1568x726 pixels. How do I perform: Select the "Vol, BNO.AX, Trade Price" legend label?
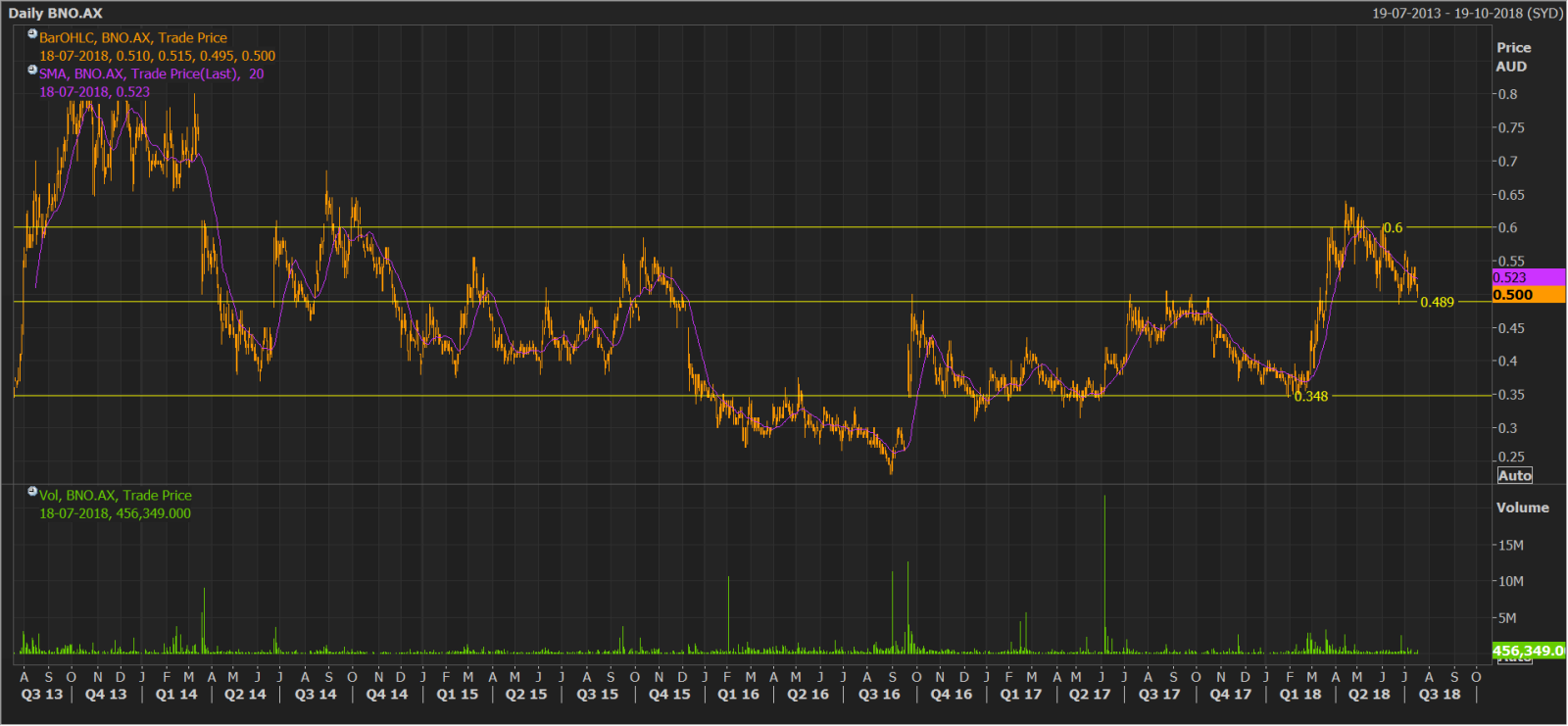[116, 496]
